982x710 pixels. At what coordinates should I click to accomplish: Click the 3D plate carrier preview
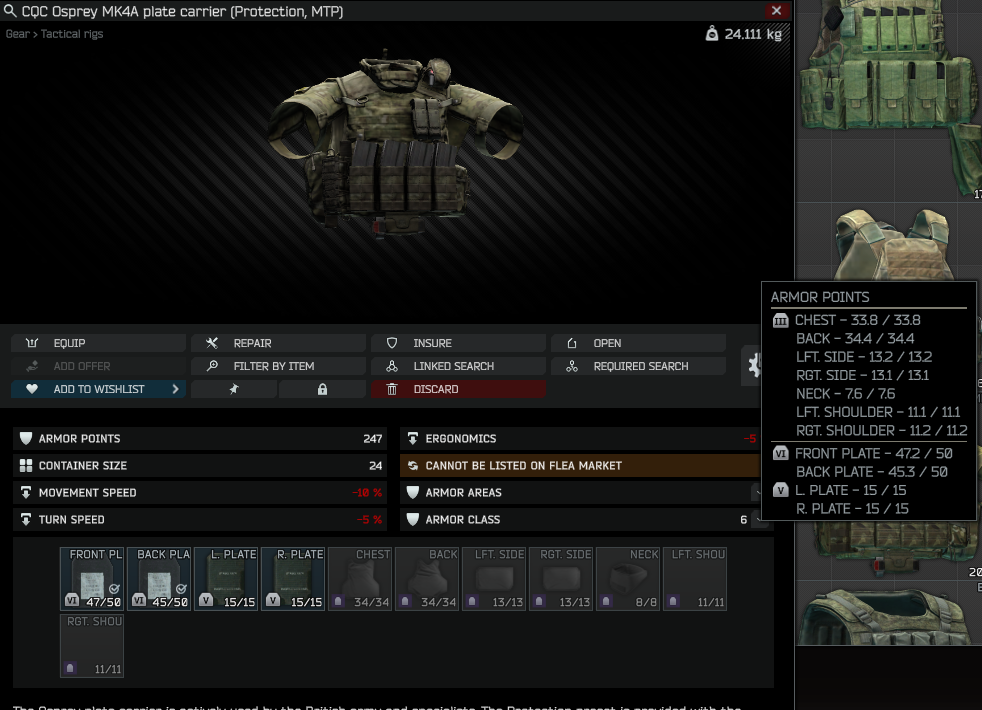tap(396, 144)
